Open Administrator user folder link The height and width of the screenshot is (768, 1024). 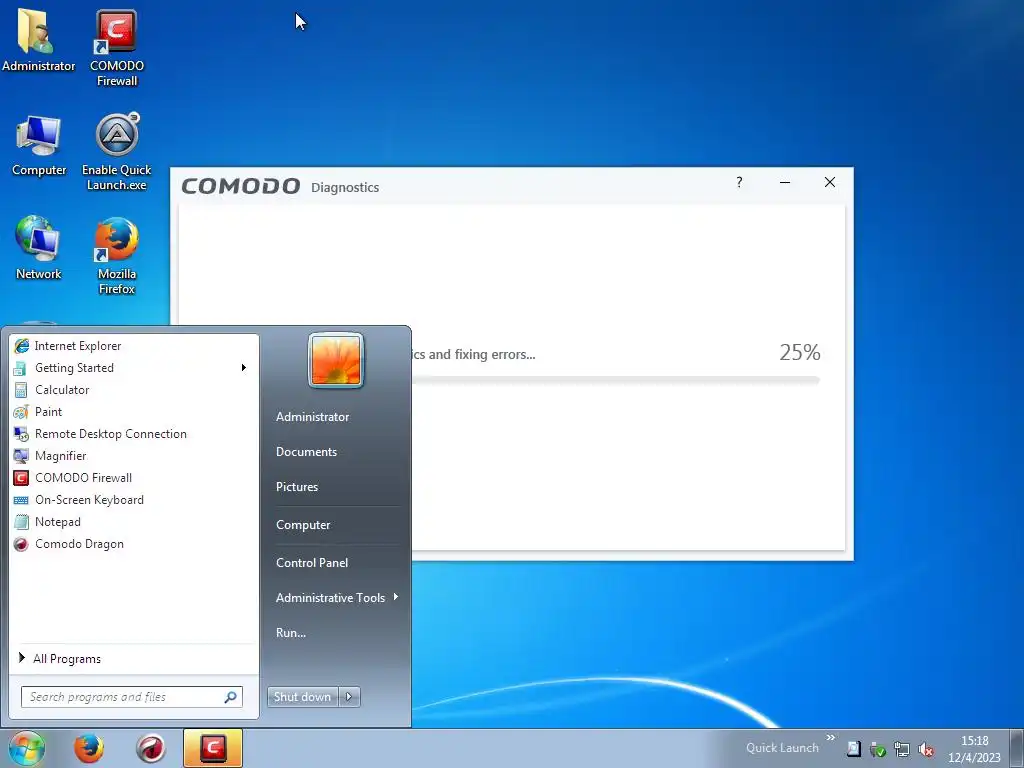point(312,417)
